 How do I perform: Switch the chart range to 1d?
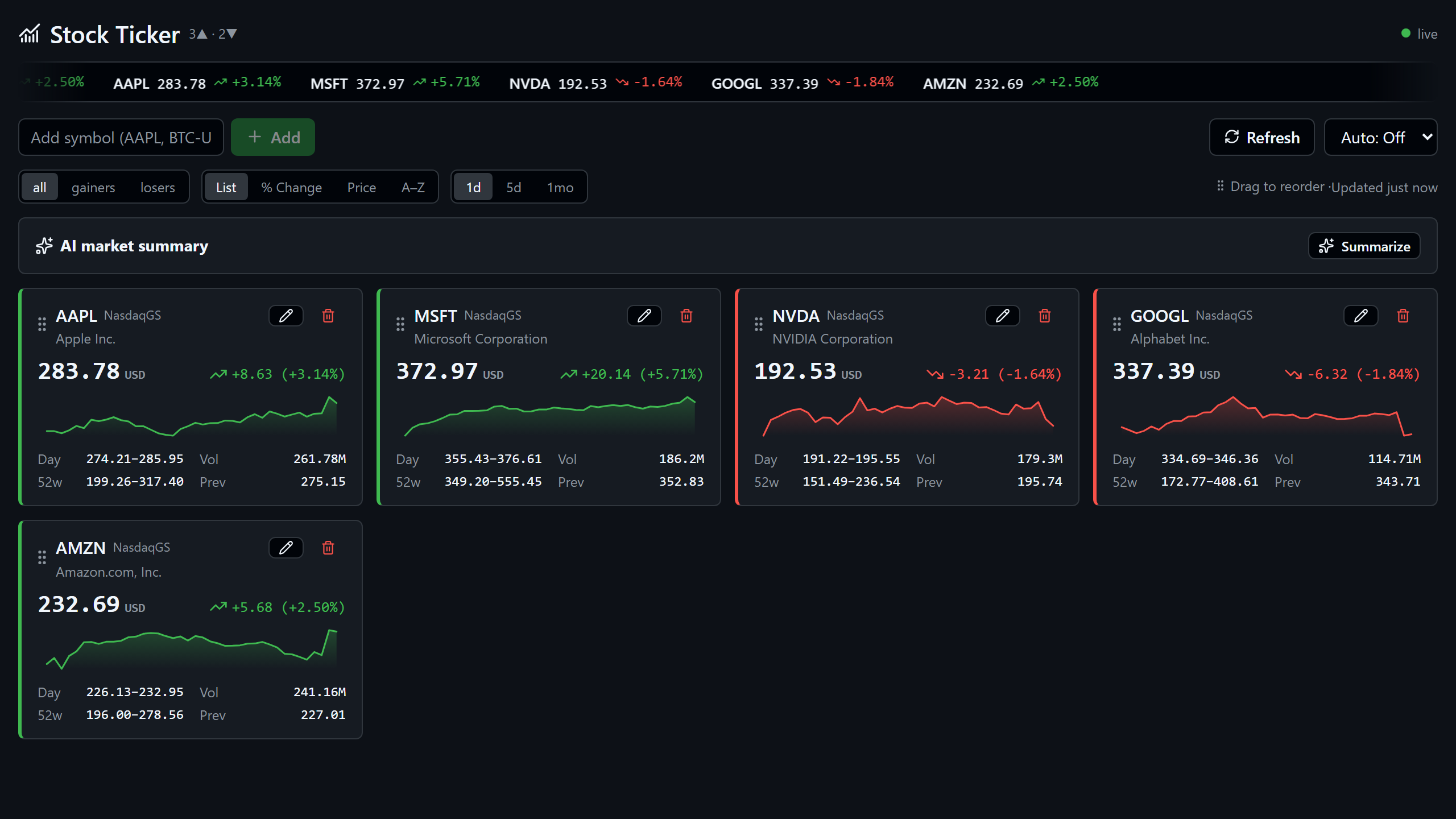click(x=473, y=187)
